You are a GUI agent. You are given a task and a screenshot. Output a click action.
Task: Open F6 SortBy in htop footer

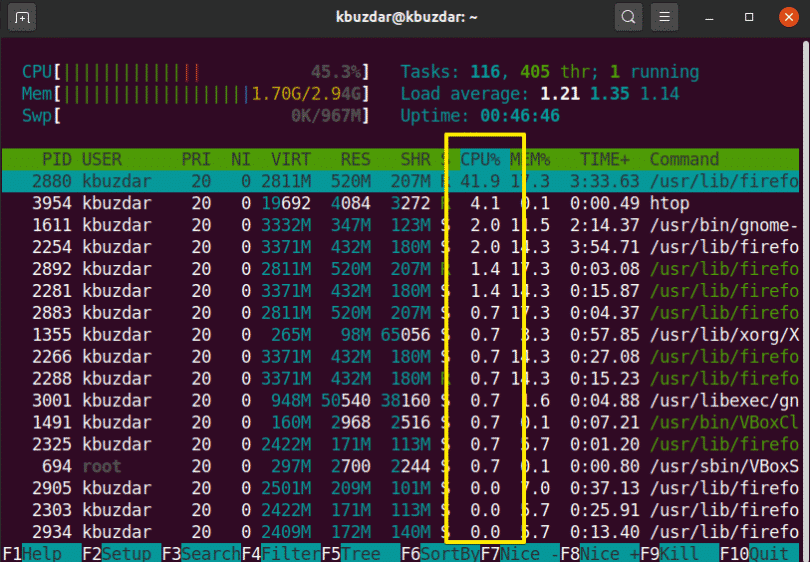(440, 553)
